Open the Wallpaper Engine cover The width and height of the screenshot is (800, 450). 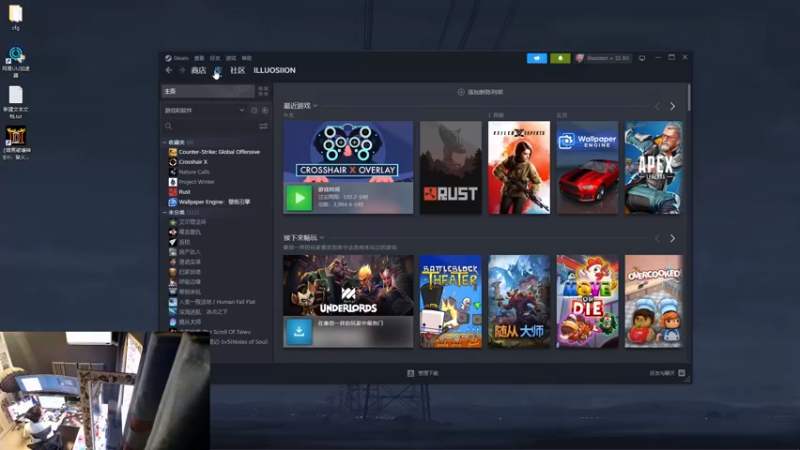[x=587, y=168]
